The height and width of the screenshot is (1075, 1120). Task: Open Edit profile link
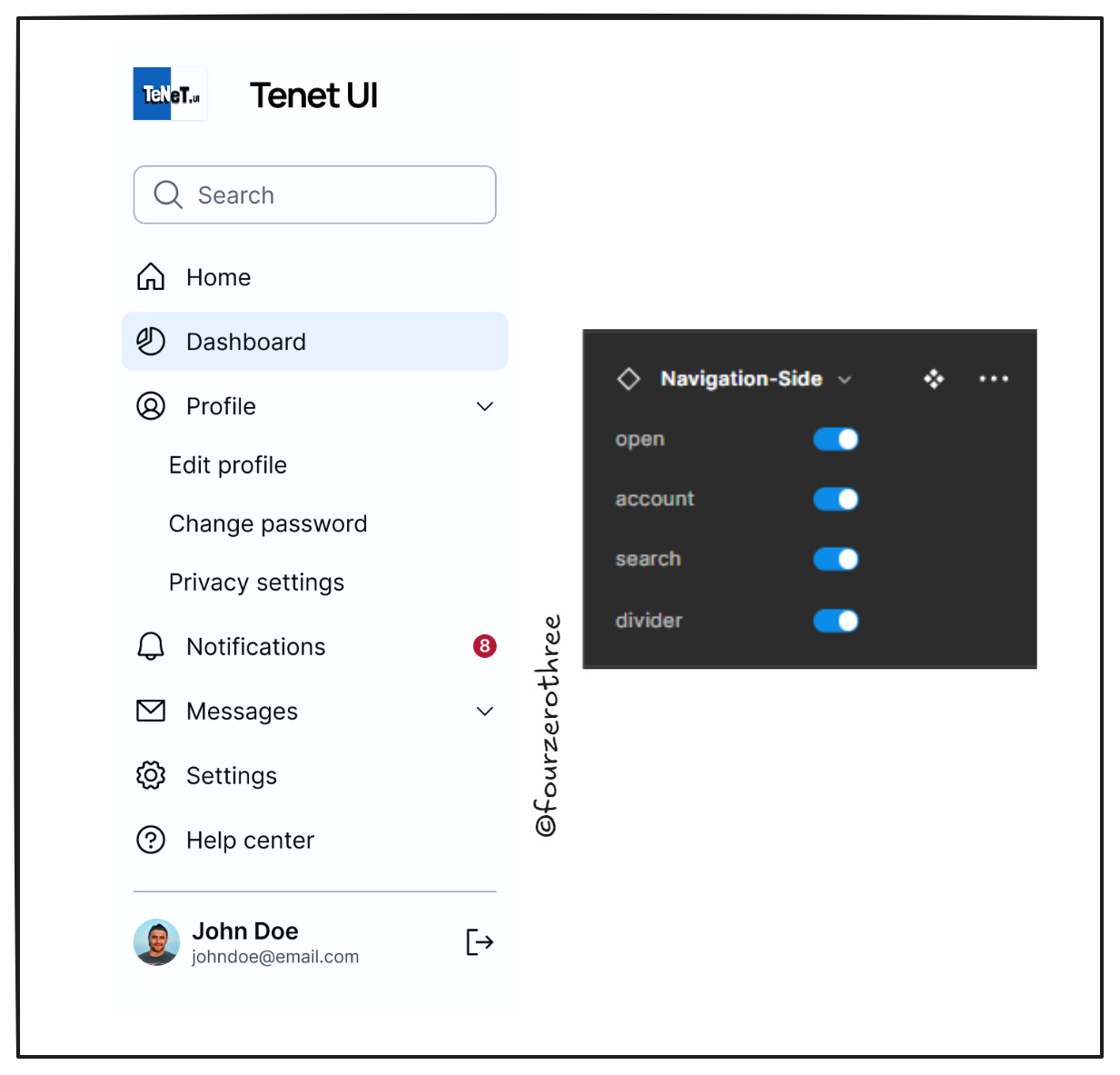pos(228,465)
